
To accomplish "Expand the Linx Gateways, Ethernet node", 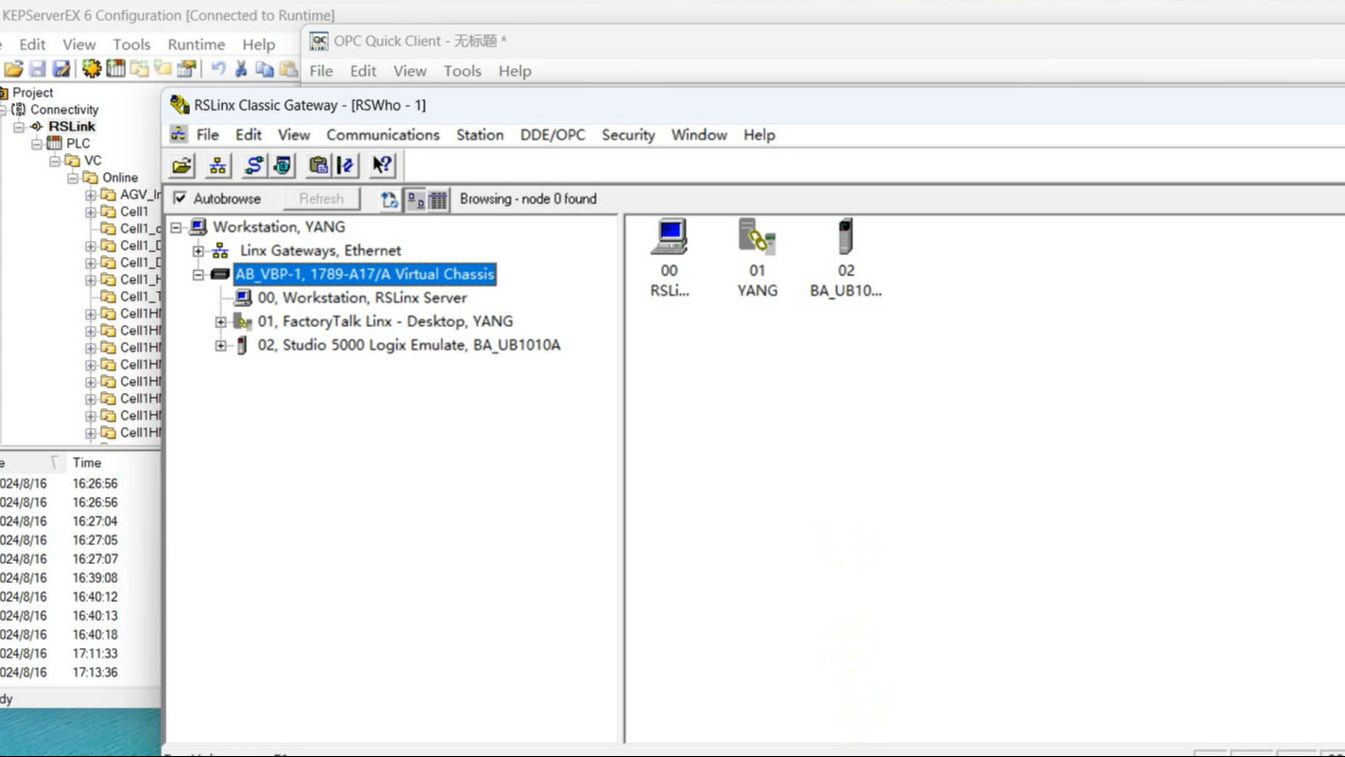I will (x=198, y=251).
